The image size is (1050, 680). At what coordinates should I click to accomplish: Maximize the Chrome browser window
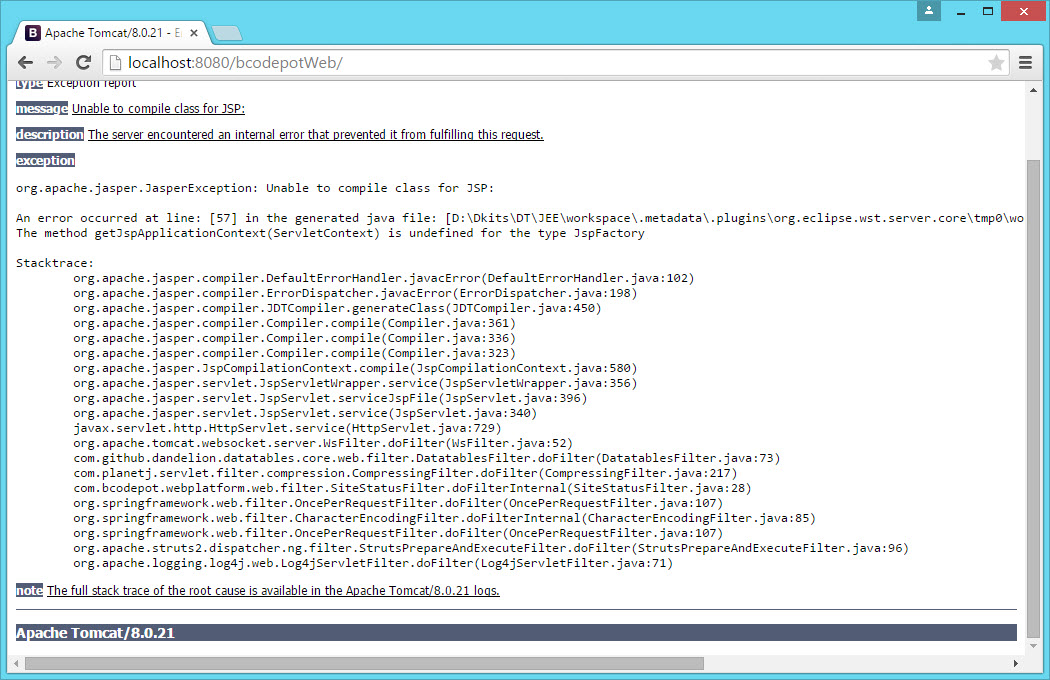(988, 10)
